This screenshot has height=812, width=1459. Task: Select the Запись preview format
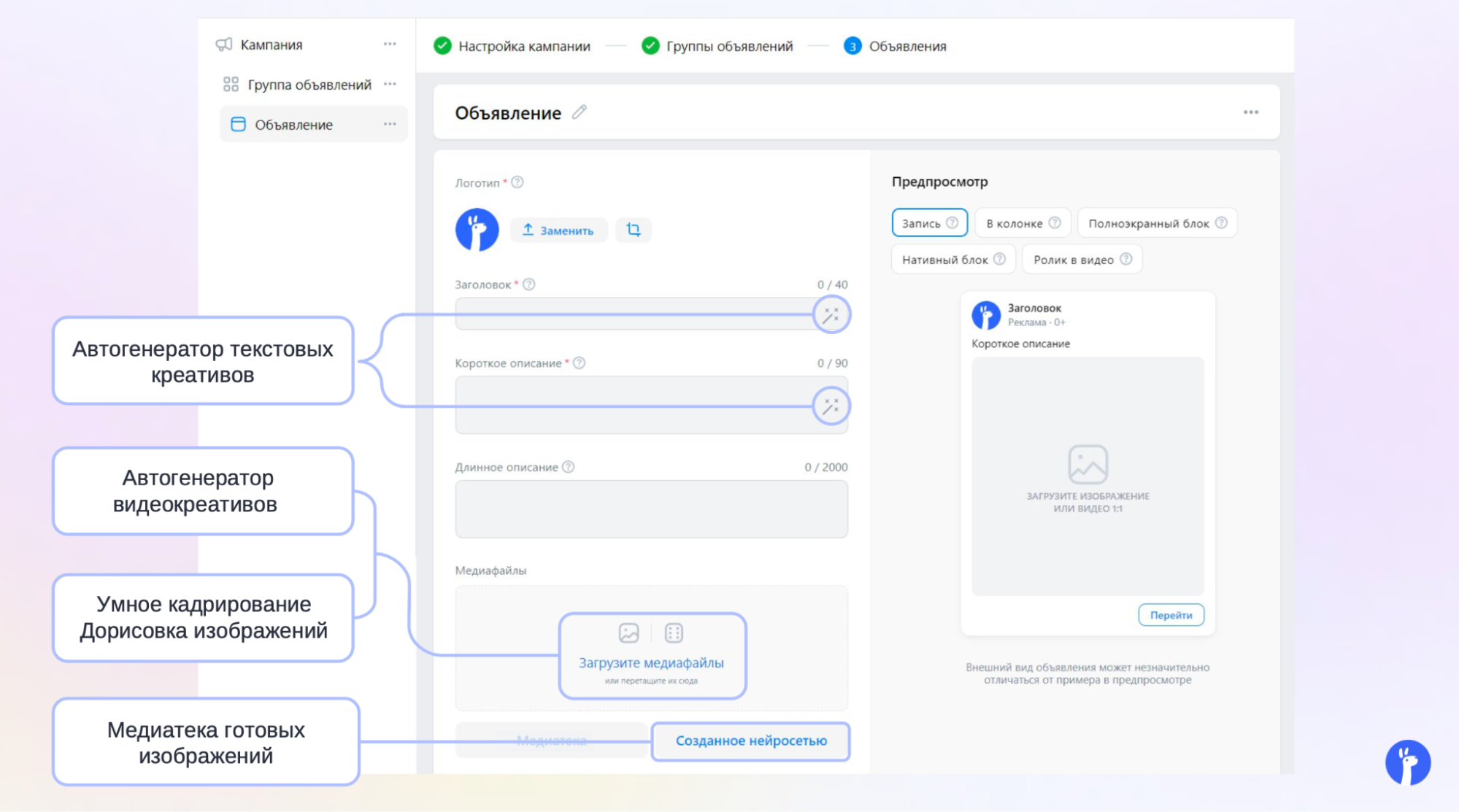(930, 223)
